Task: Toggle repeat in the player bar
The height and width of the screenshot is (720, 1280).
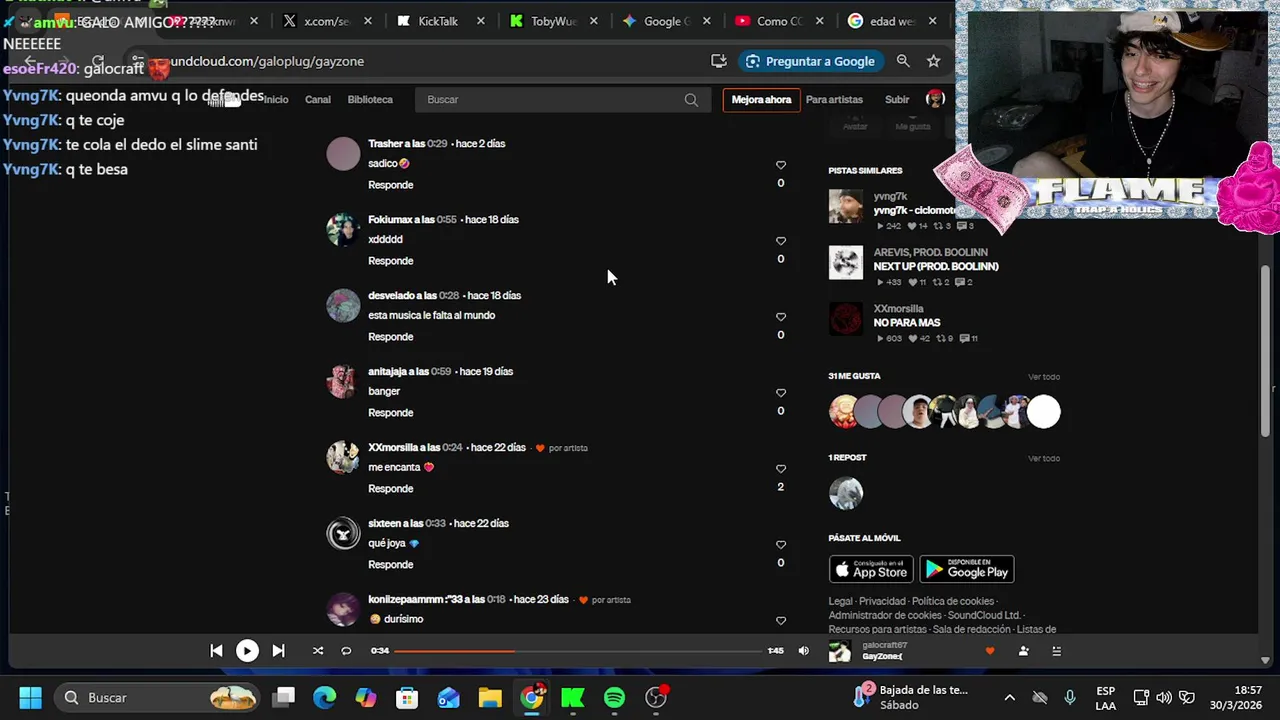Action: click(x=346, y=651)
